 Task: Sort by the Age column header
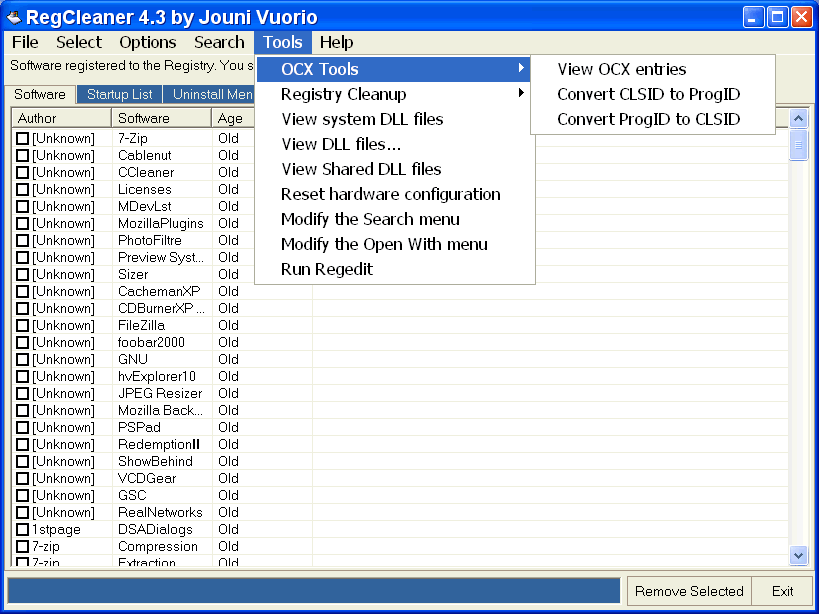(x=233, y=118)
